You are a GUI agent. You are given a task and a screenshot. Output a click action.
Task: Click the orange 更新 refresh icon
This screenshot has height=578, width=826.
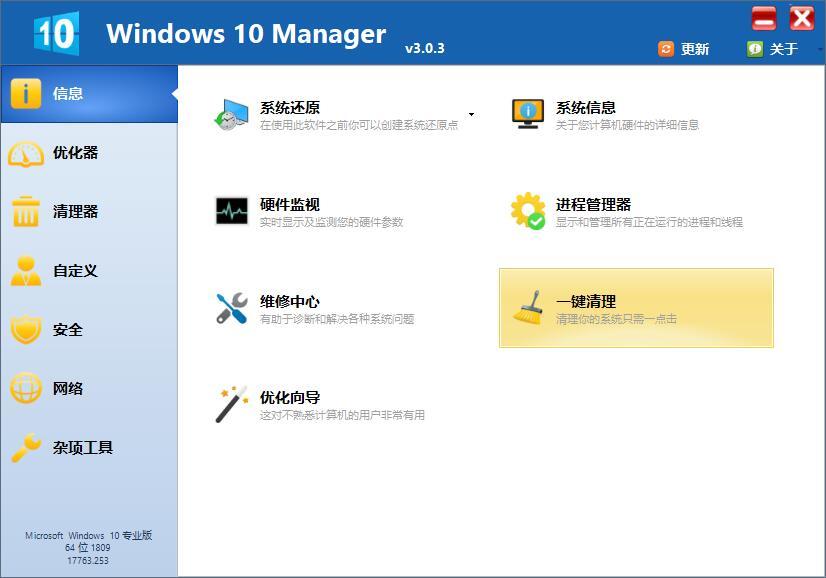pos(666,49)
